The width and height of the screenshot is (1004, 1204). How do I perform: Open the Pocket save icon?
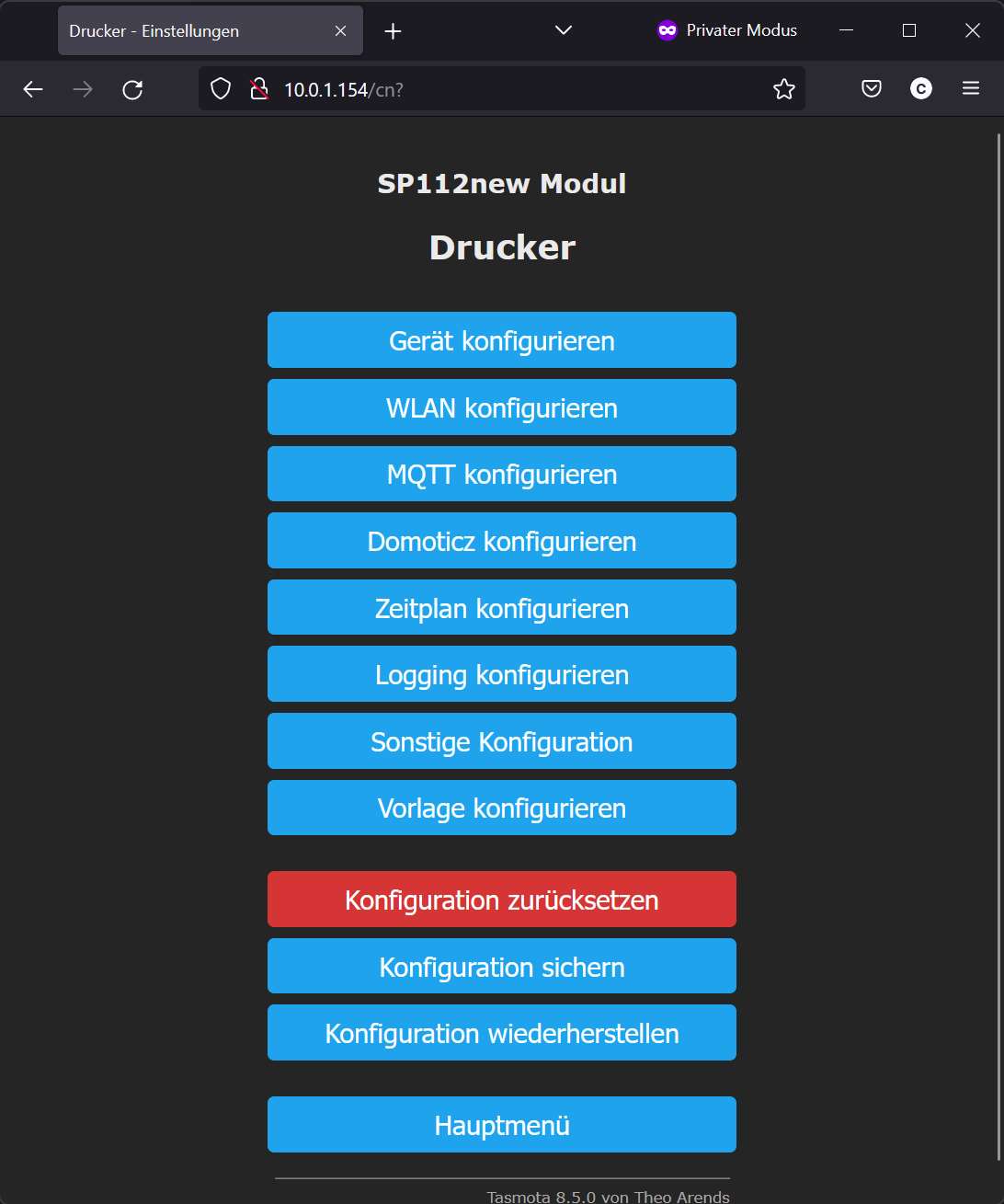pyautogui.click(x=872, y=89)
